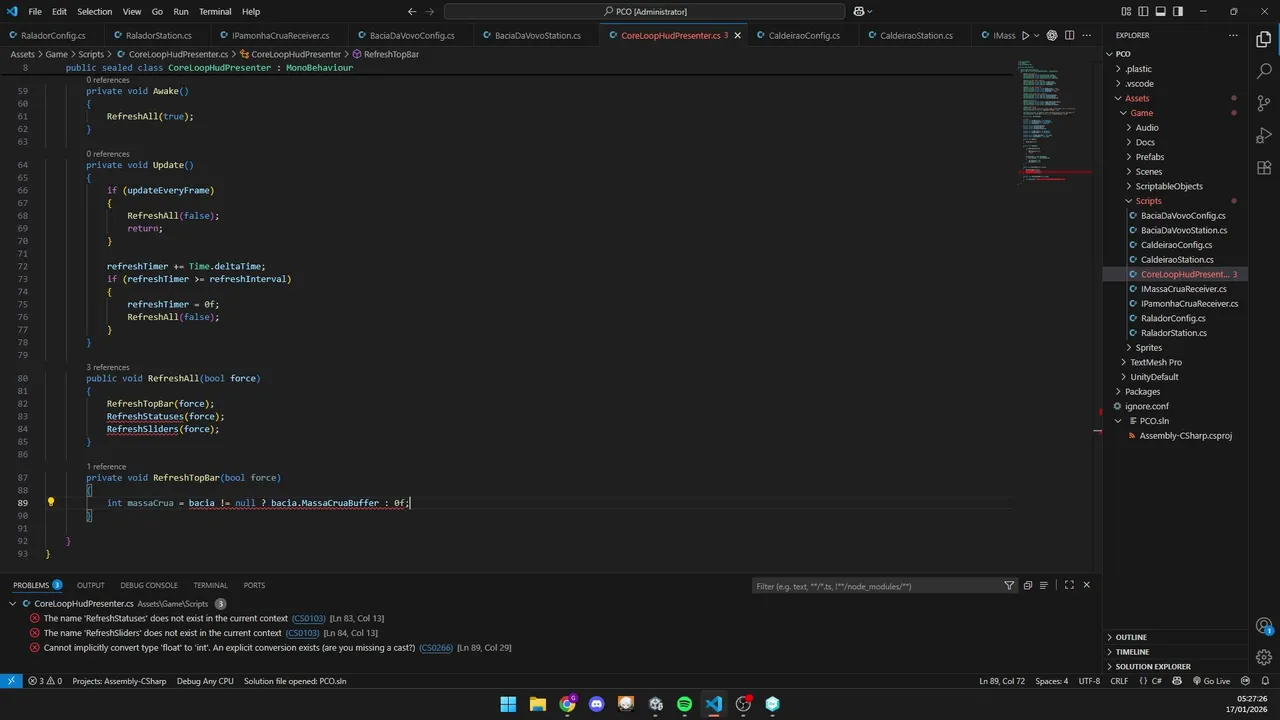The image size is (1280, 720).
Task: Open the Run and Debug view
Action: click(1264, 136)
